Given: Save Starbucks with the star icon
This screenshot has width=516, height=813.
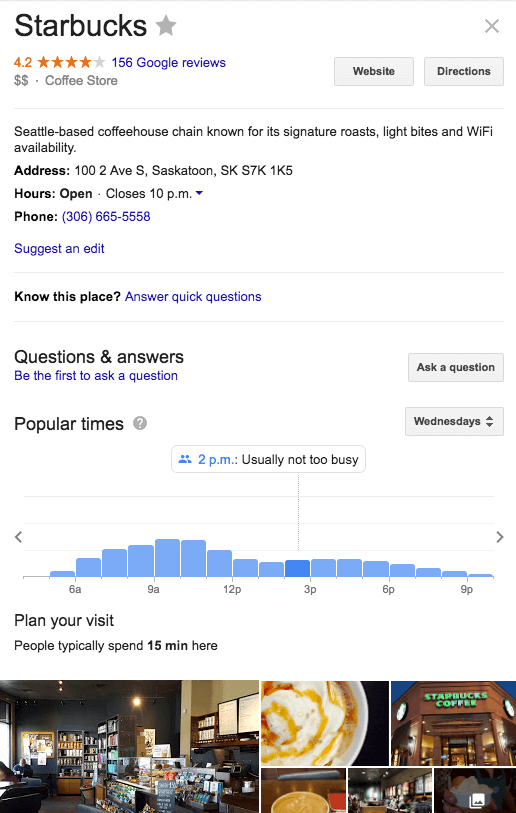Looking at the screenshot, I should coord(166,25).
